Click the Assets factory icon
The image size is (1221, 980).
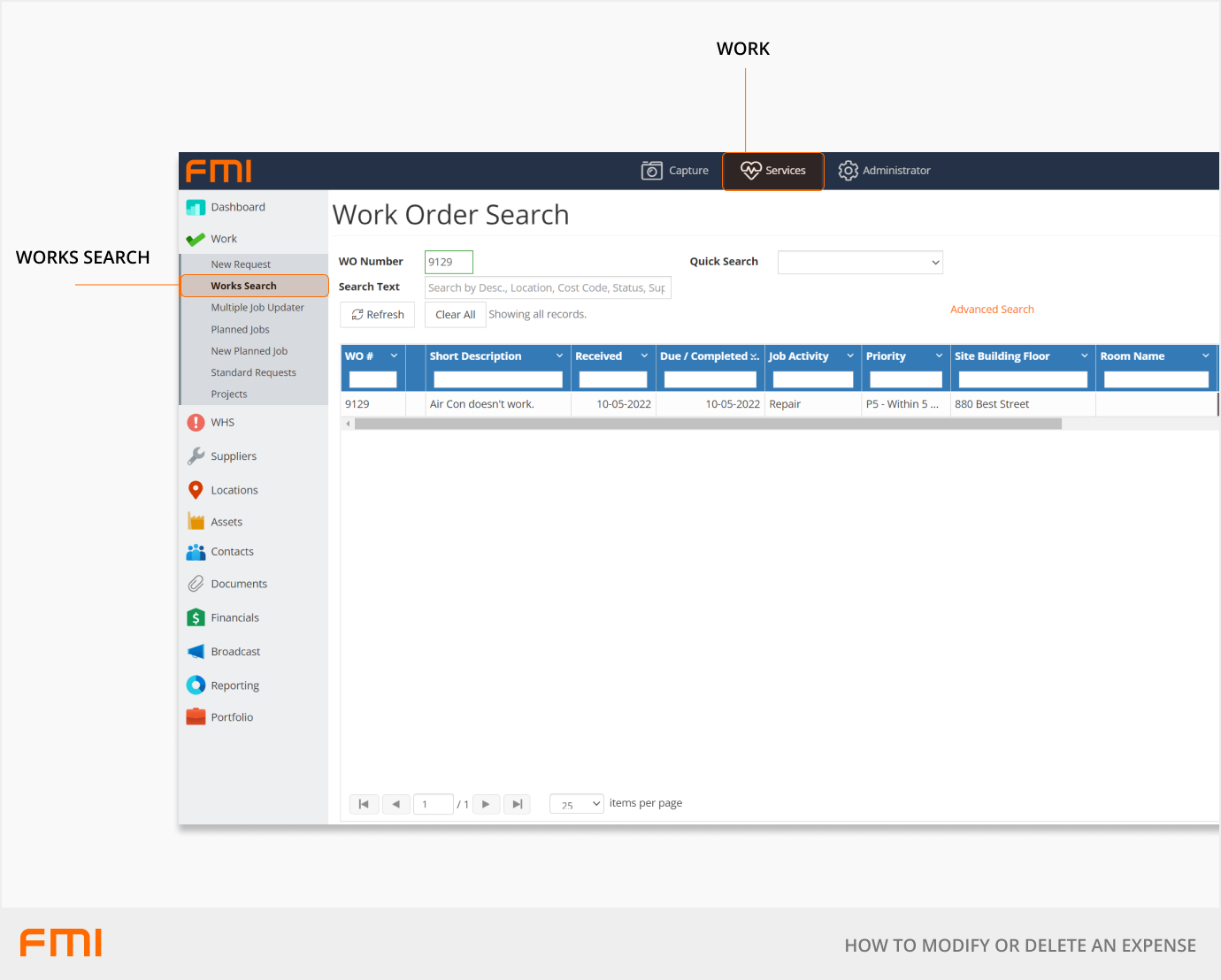click(x=196, y=522)
